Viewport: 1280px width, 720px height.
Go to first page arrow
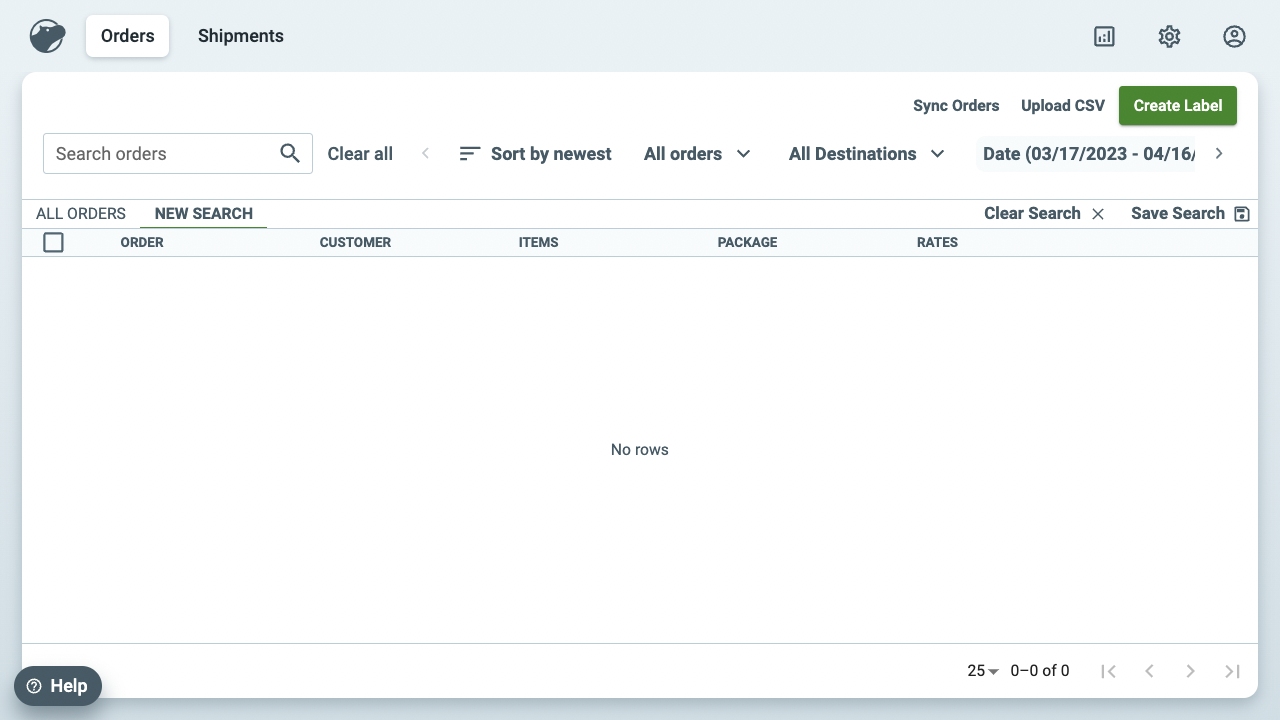coord(1108,671)
